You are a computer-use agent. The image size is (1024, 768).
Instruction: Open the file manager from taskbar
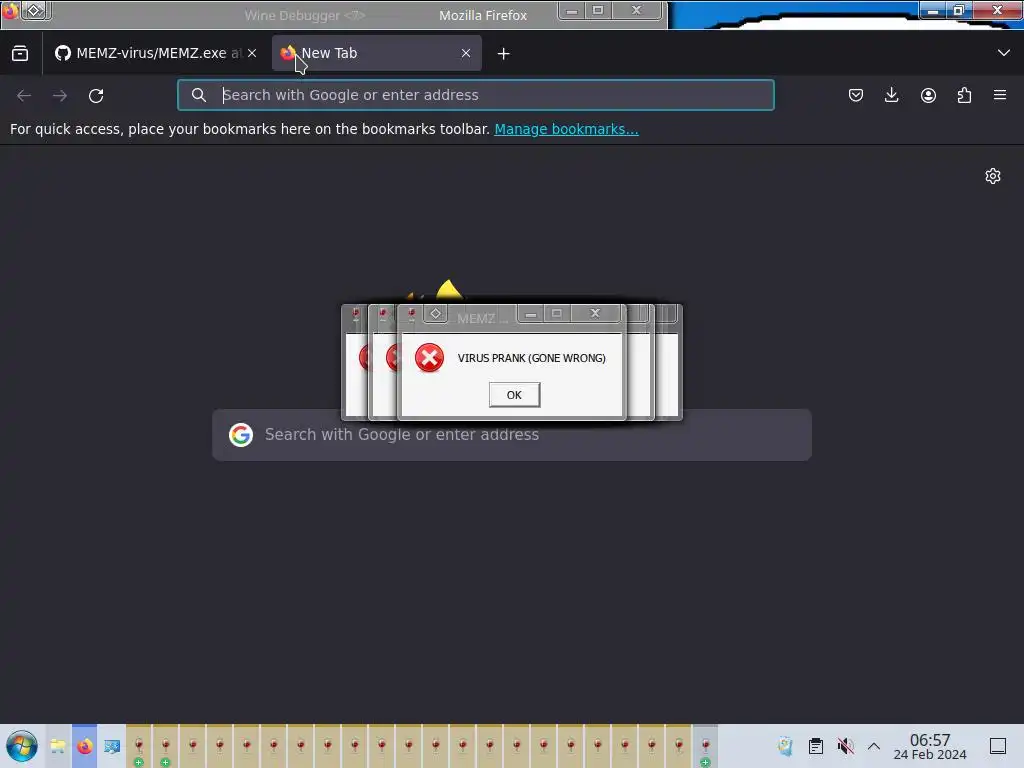point(58,746)
